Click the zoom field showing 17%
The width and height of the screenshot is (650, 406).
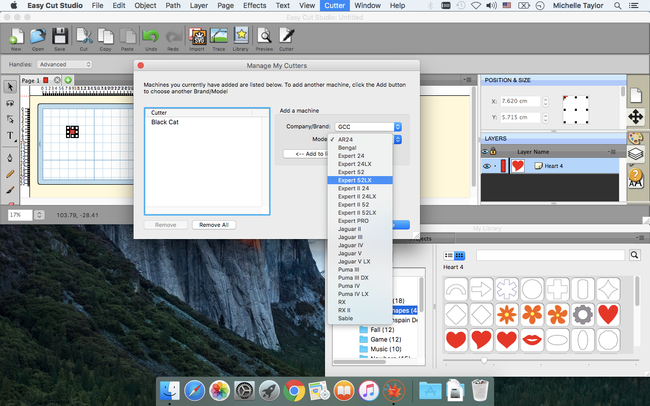20,215
